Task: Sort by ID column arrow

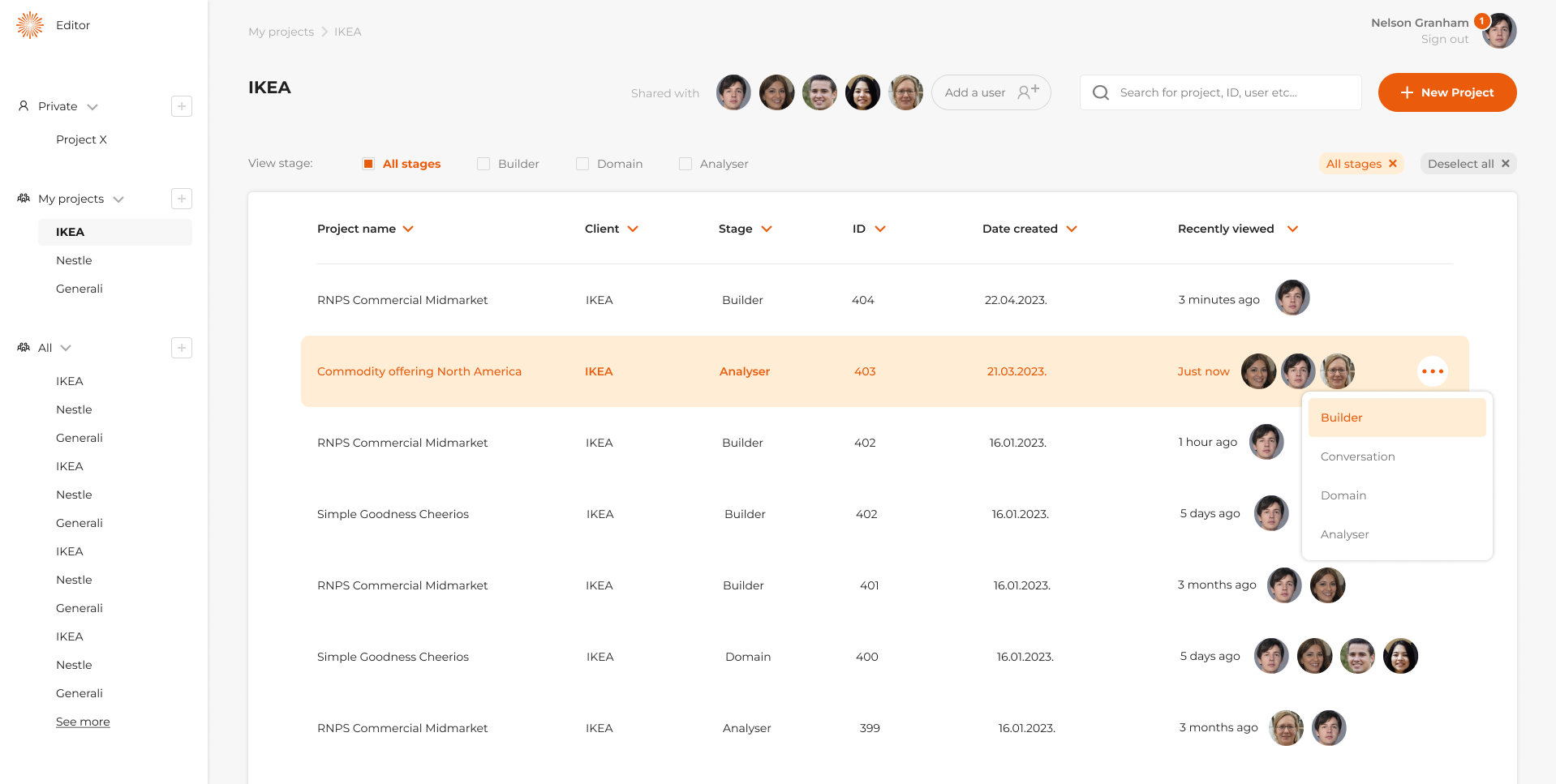Action: [x=880, y=229]
